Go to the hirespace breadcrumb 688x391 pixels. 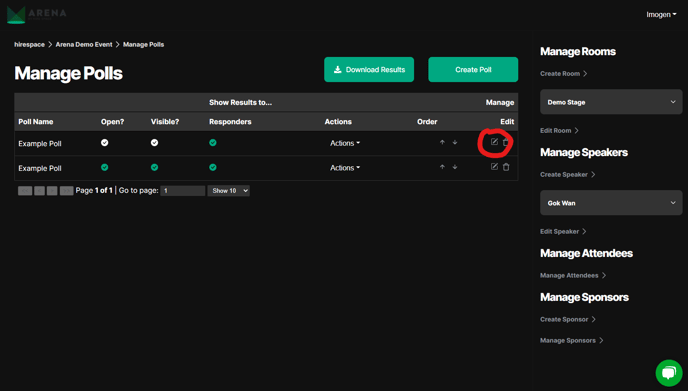coord(29,44)
